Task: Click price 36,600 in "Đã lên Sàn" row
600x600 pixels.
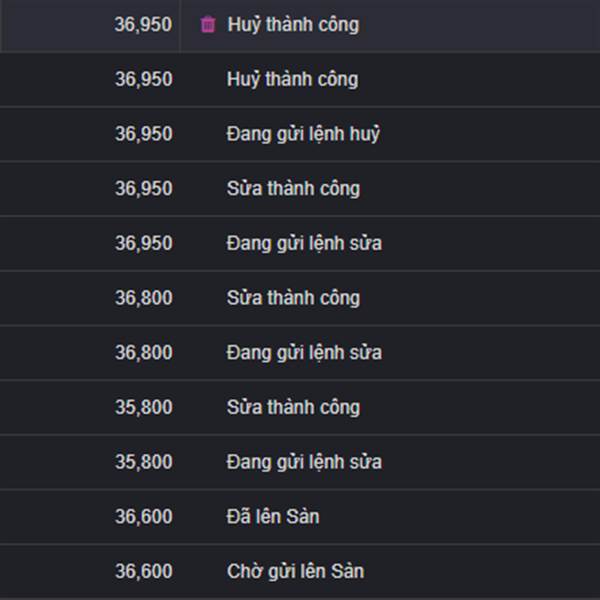Action: (143, 517)
